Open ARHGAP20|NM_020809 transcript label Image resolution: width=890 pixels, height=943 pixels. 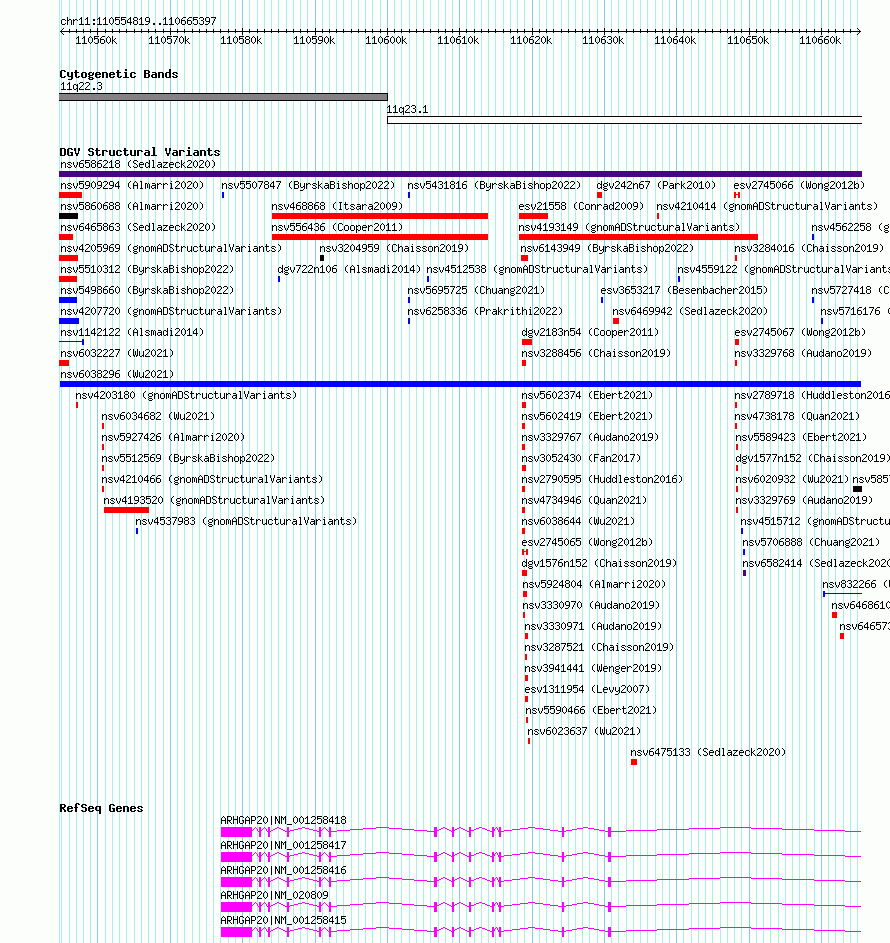click(274, 895)
